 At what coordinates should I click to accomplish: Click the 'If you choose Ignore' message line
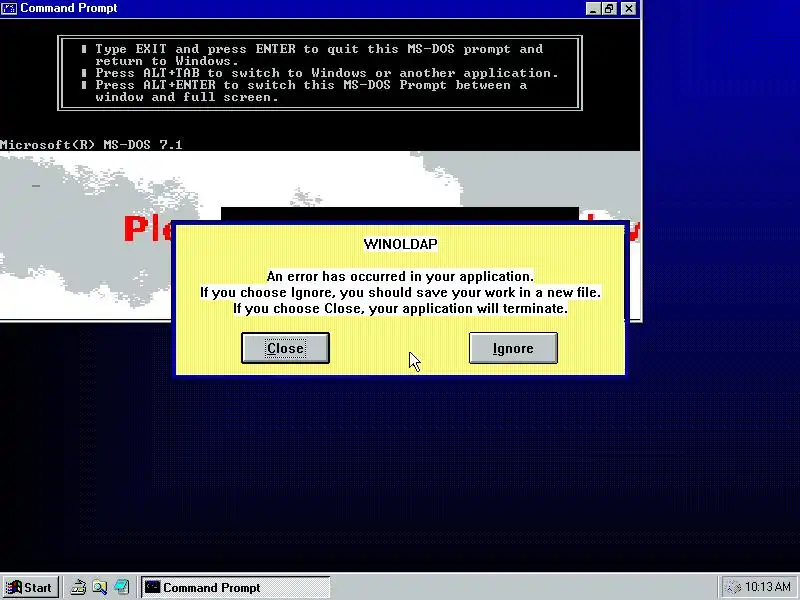[x=401, y=292]
